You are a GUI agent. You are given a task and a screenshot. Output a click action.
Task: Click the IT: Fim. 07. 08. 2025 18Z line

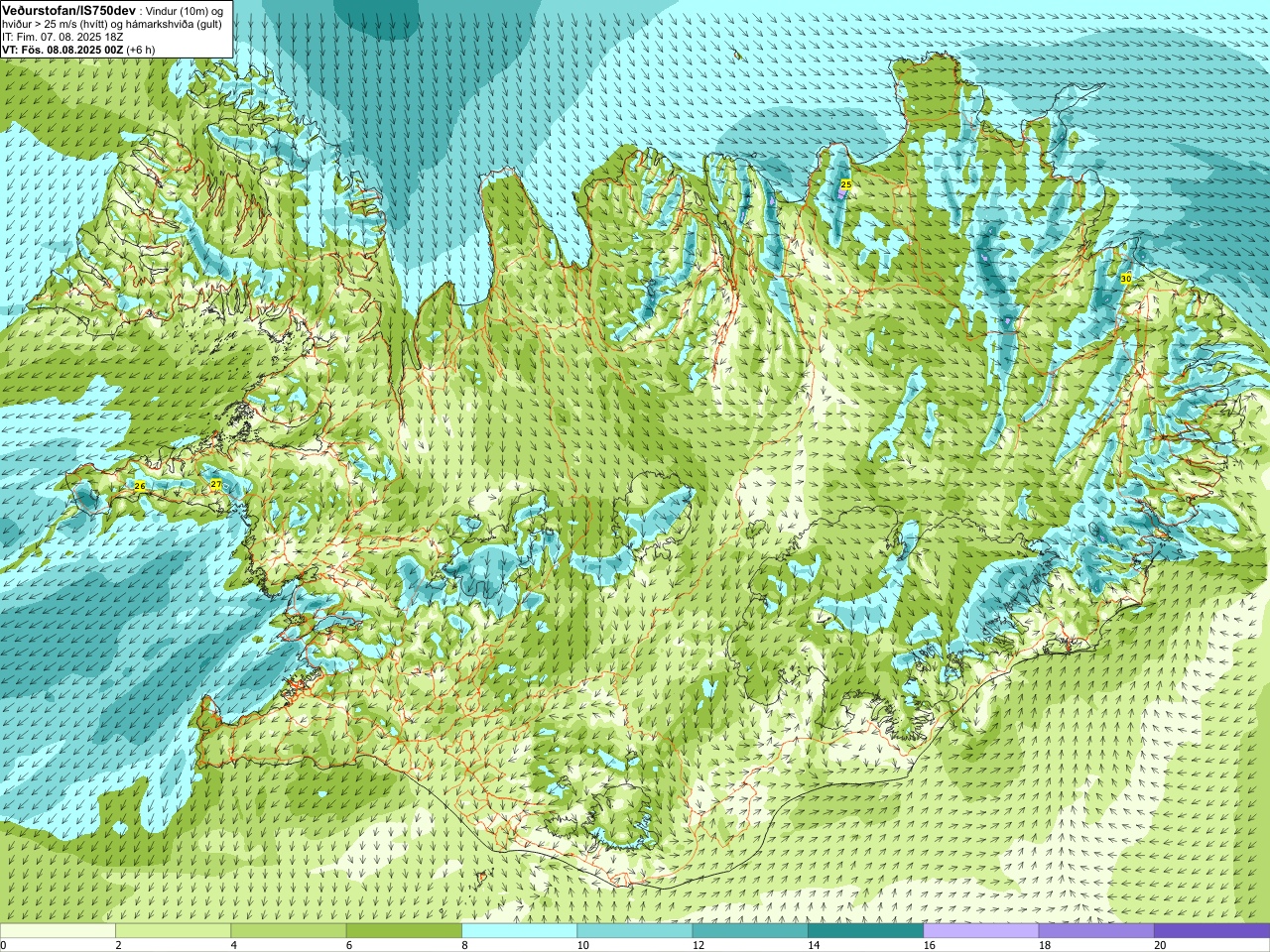pyautogui.click(x=63, y=37)
